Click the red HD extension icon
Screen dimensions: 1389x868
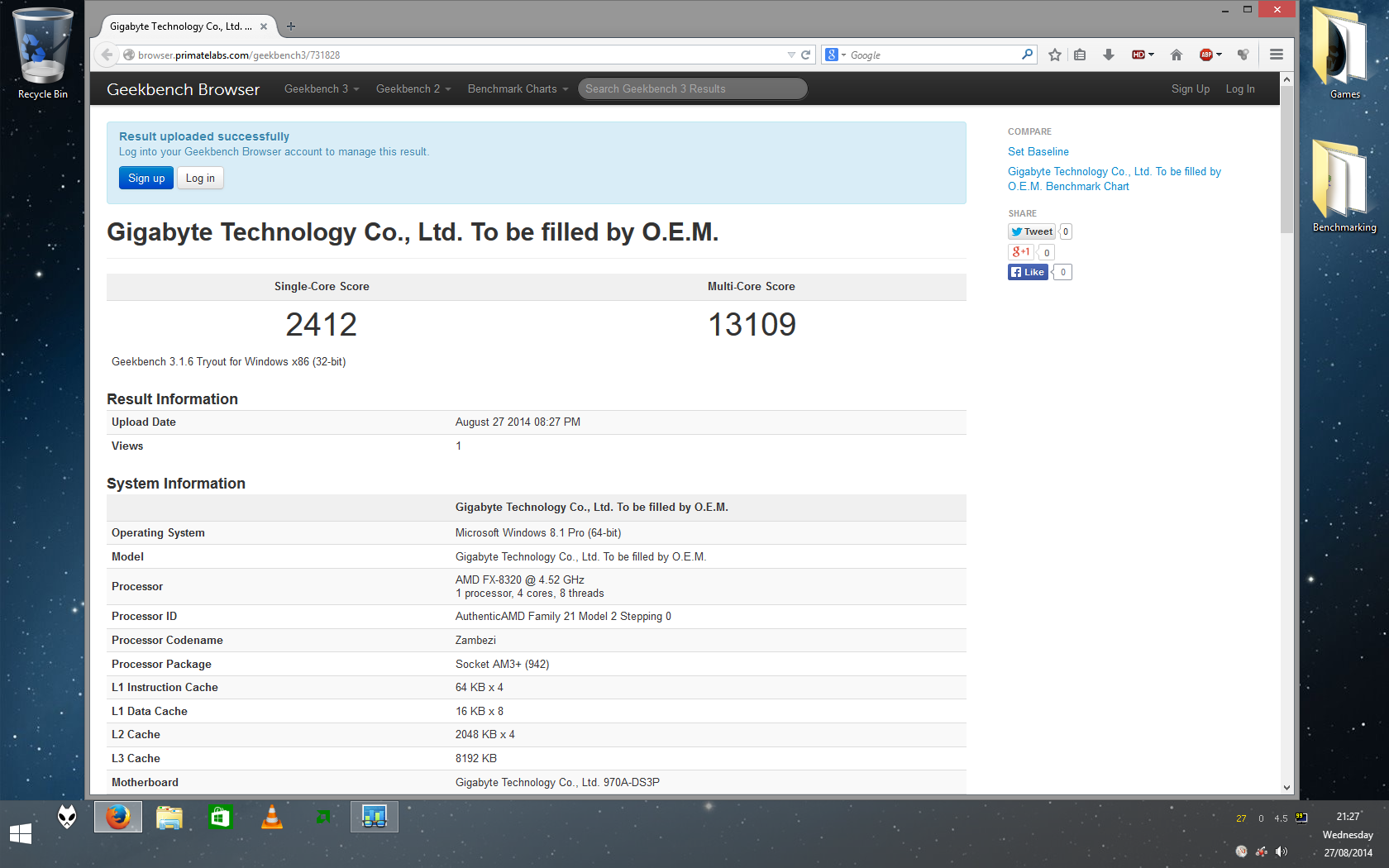pyautogui.click(x=1138, y=55)
